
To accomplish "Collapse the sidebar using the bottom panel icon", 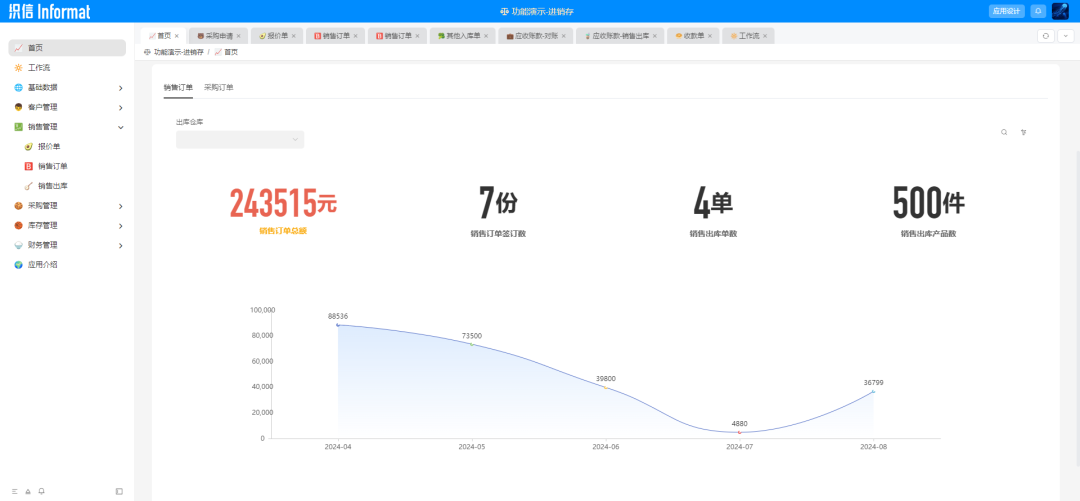I will click(119, 491).
